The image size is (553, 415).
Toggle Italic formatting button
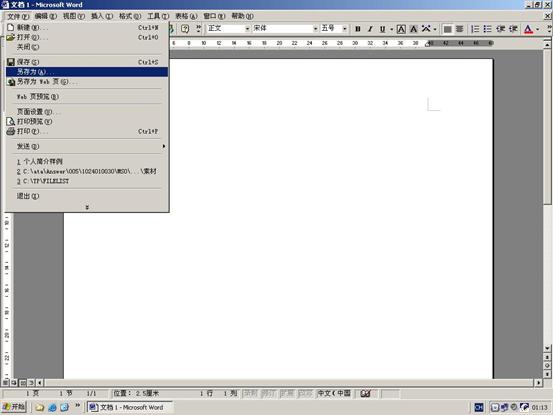(x=370, y=29)
